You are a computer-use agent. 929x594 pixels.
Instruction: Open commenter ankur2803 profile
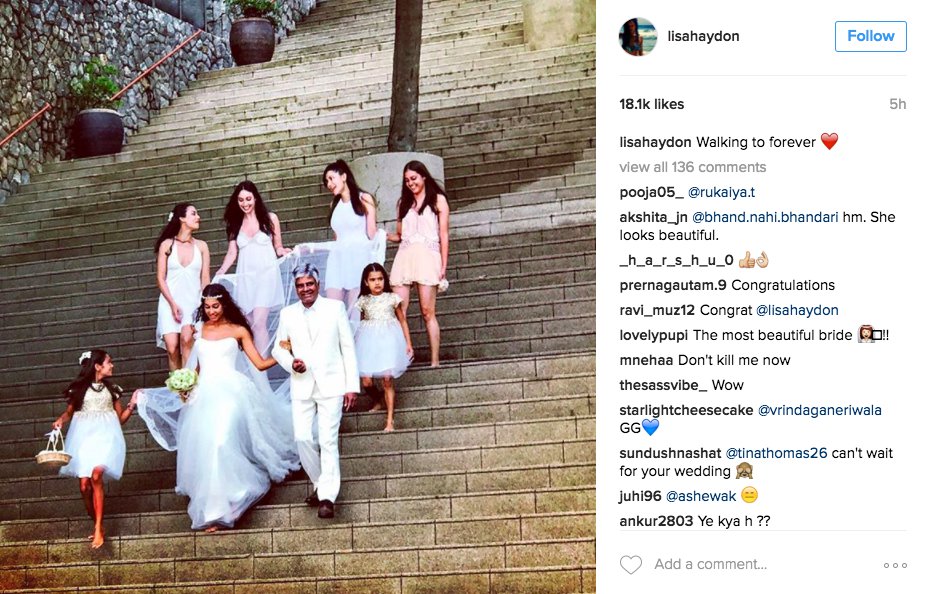[x=656, y=521]
